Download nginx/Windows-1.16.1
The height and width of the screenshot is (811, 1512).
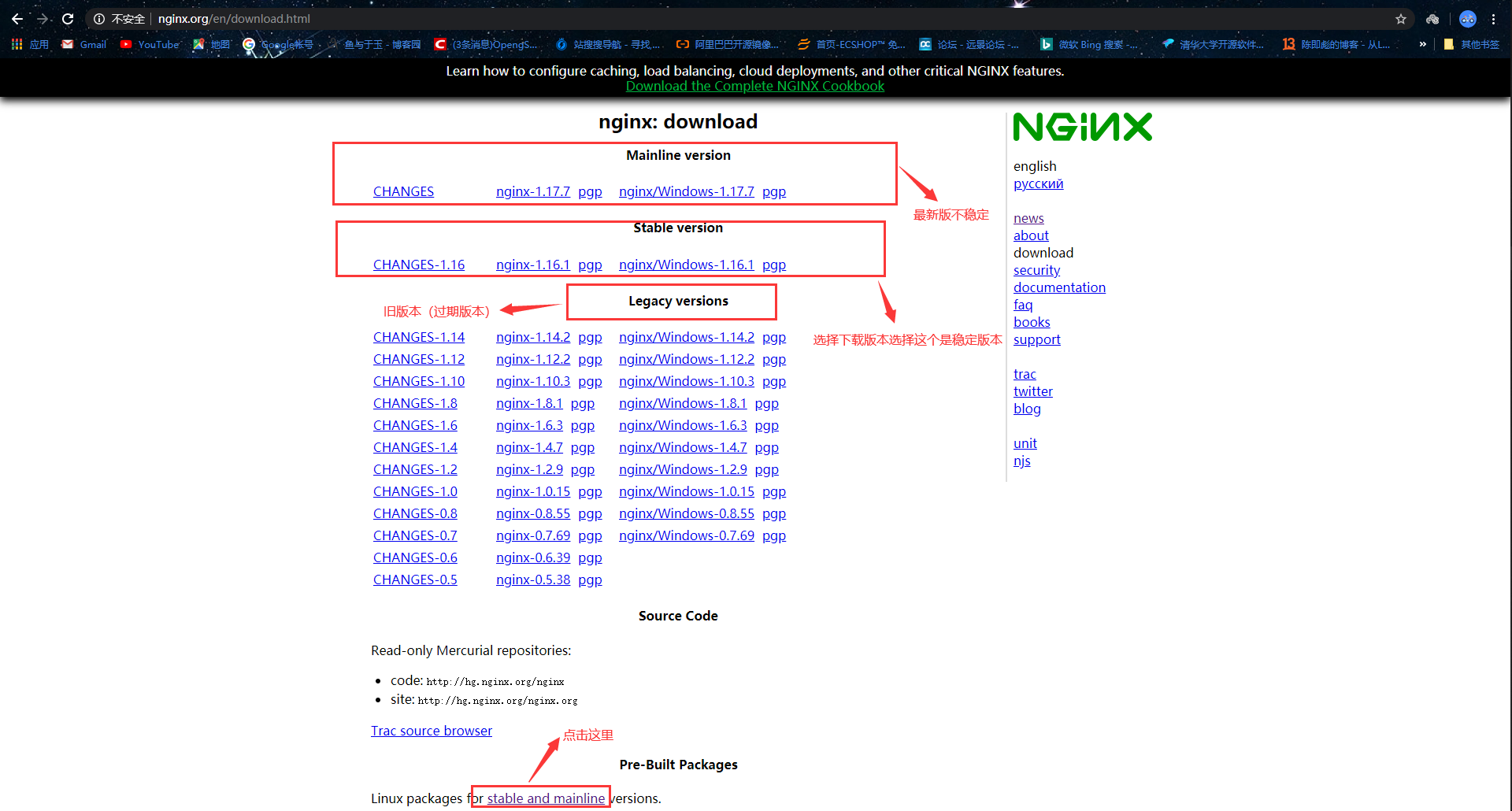point(687,265)
